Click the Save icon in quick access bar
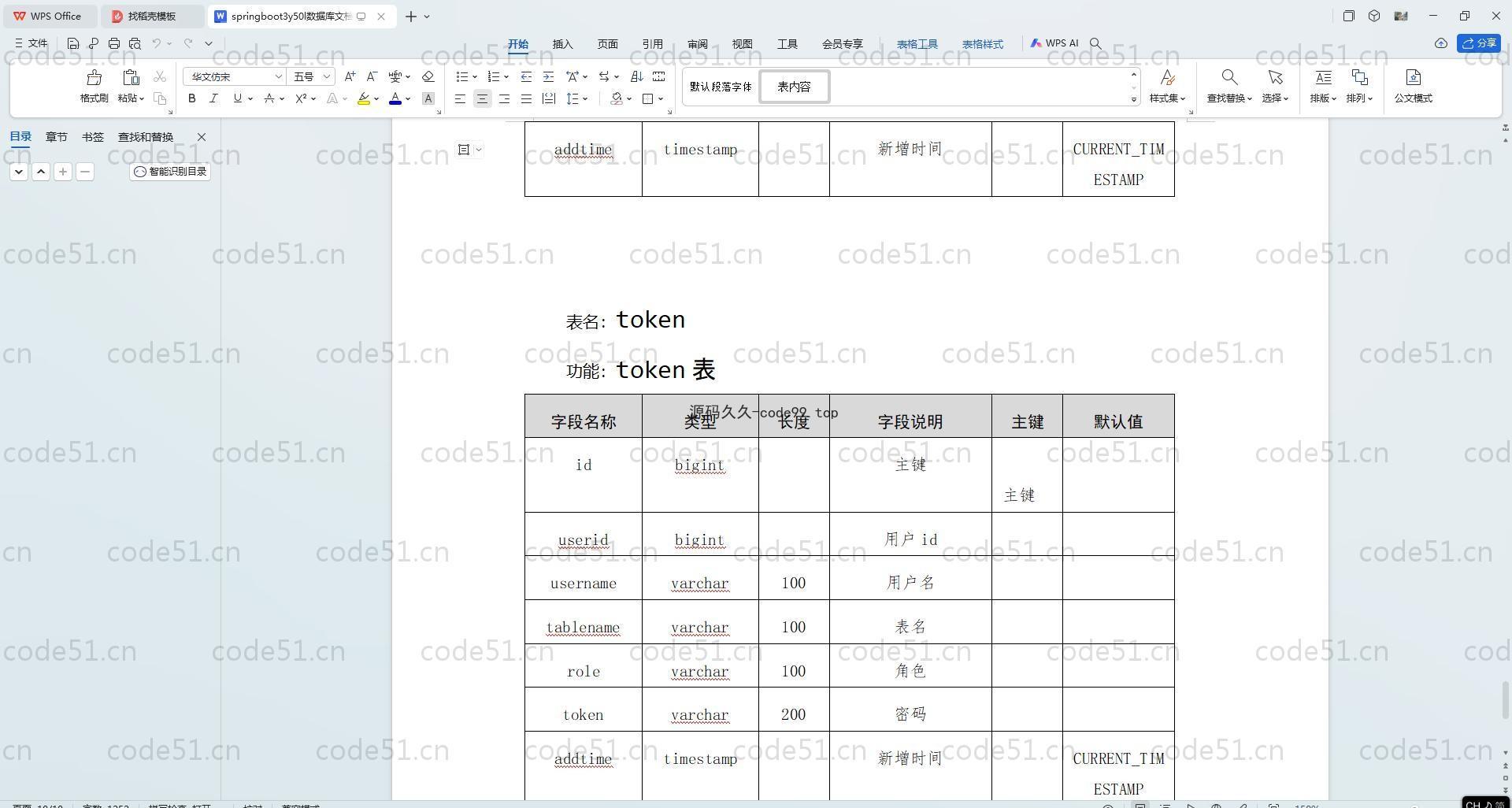This screenshot has height=808, width=1512. tap(72, 43)
